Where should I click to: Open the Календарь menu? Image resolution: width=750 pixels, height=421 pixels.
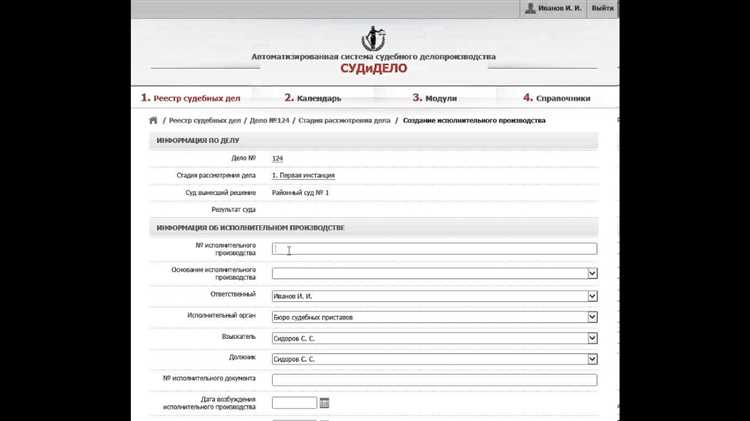point(313,98)
